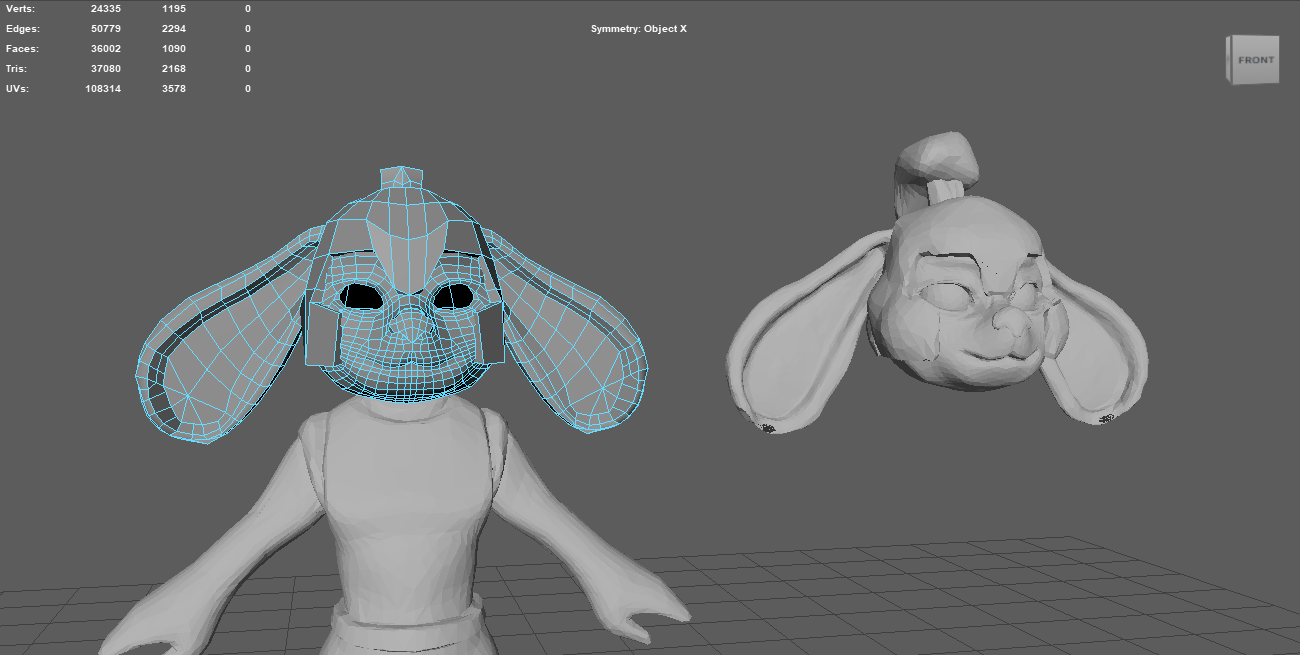This screenshot has width=1300, height=655.
Task: Click the selected UVs count 3578
Action: pyautogui.click(x=174, y=89)
